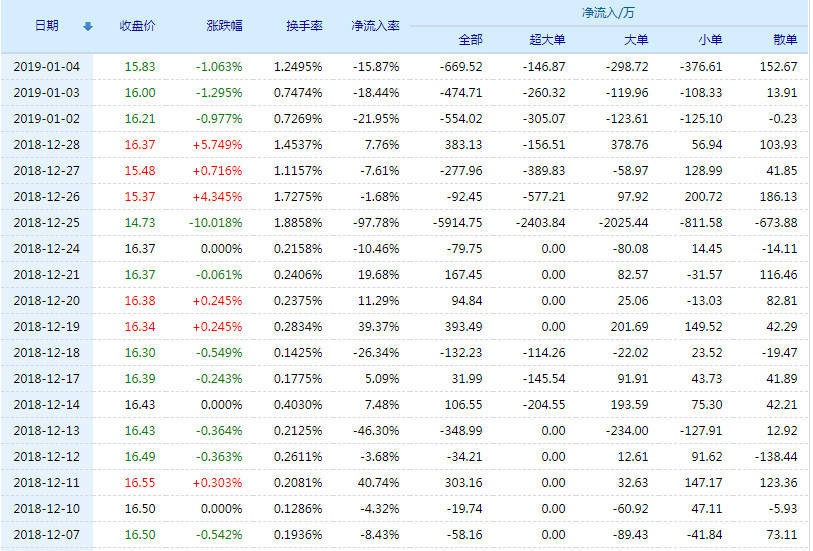
Task: Click the blue sort arrow beside 日期
Action: (87, 26)
